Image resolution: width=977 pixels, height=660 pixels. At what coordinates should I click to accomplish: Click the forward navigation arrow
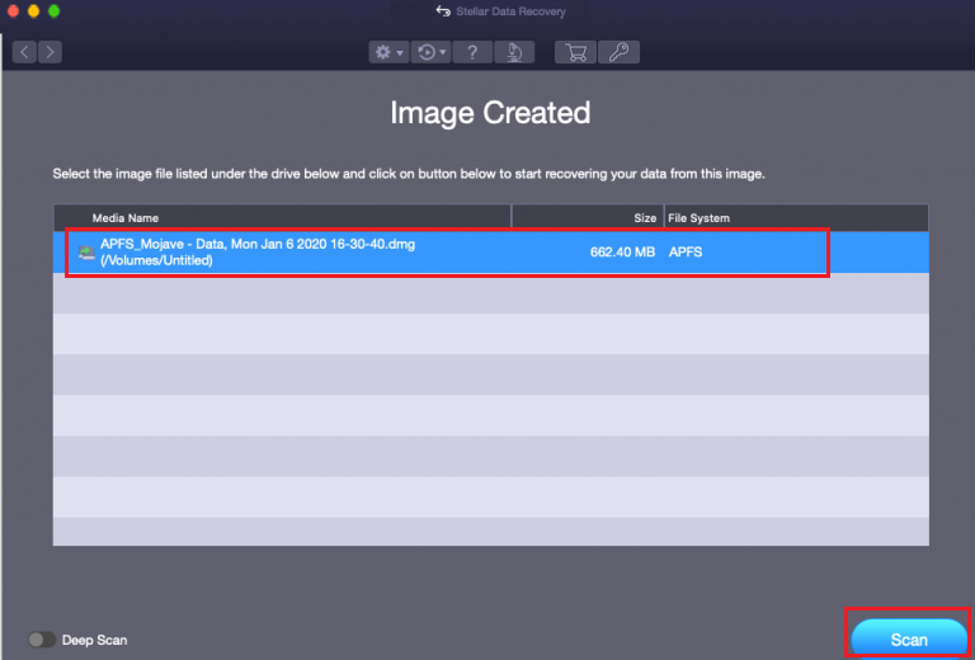(x=49, y=52)
